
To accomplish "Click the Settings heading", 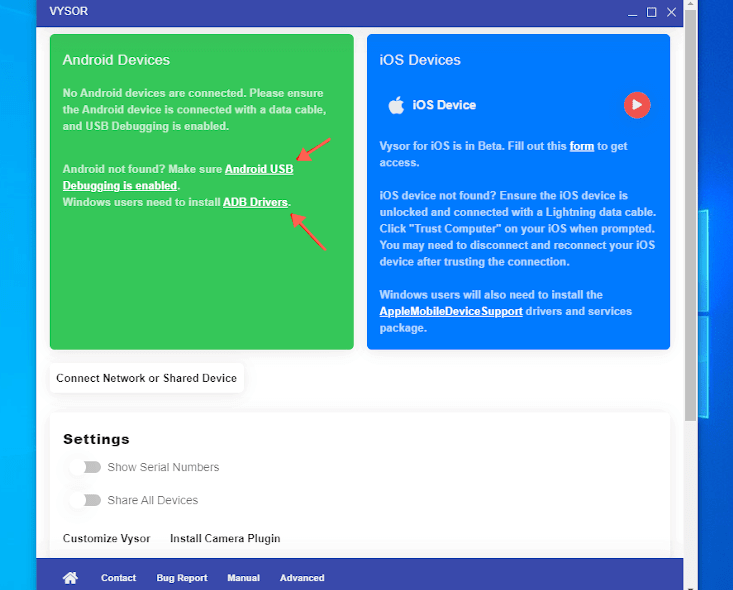I will click(96, 439).
